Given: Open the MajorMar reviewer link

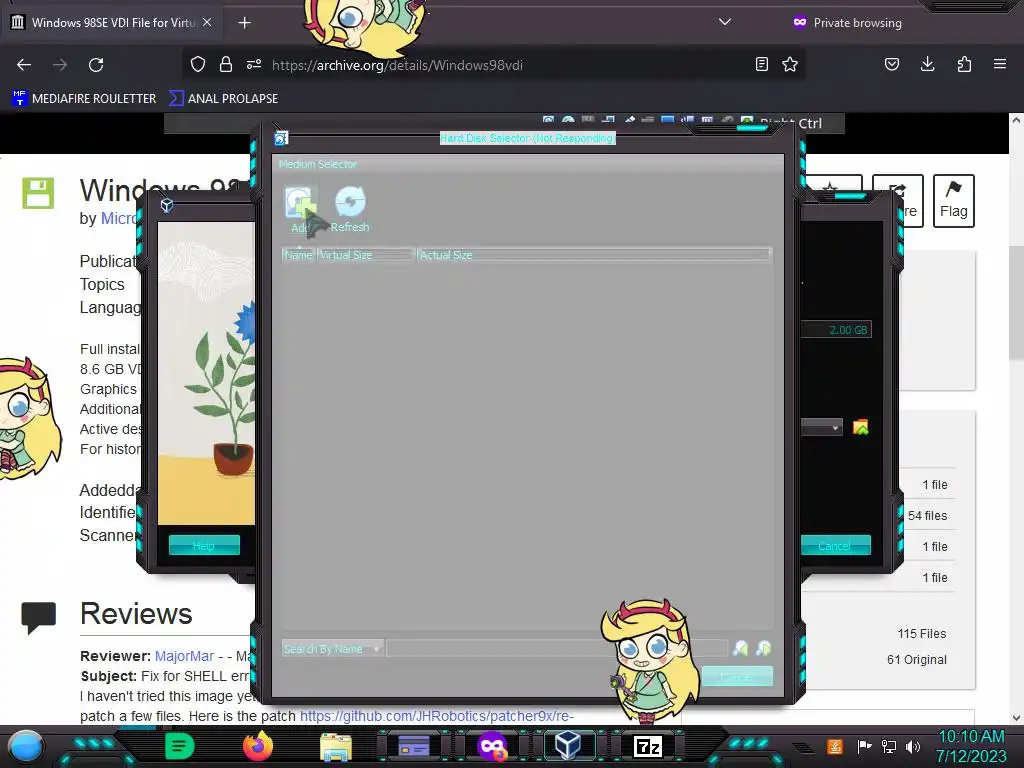Looking at the screenshot, I should coord(184,656).
